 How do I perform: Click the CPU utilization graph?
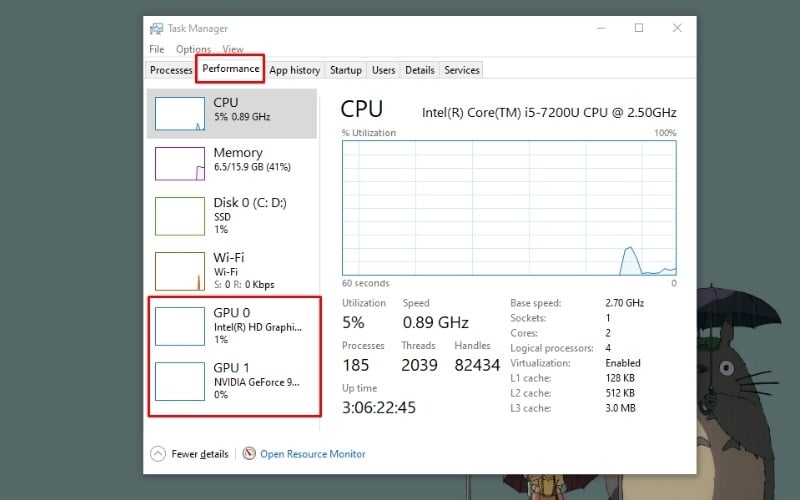pyautogui.click(x=509, y=208)
